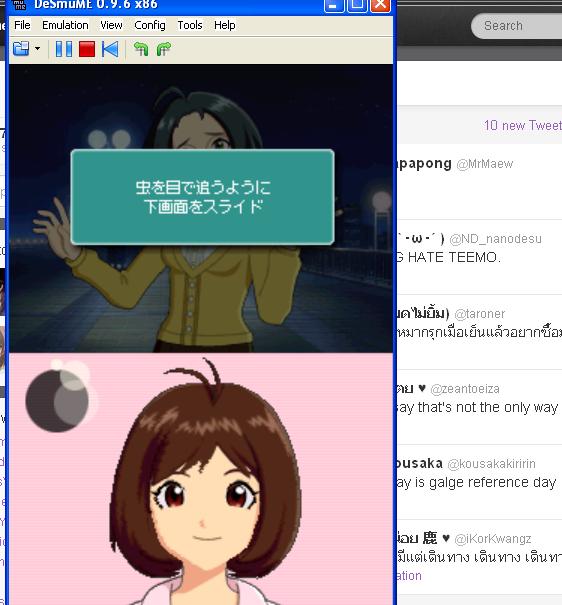Viewport: 562px width, 605px height.
Task: Rotate screen clockwise with right green arrow
Action: coord(164,49)
